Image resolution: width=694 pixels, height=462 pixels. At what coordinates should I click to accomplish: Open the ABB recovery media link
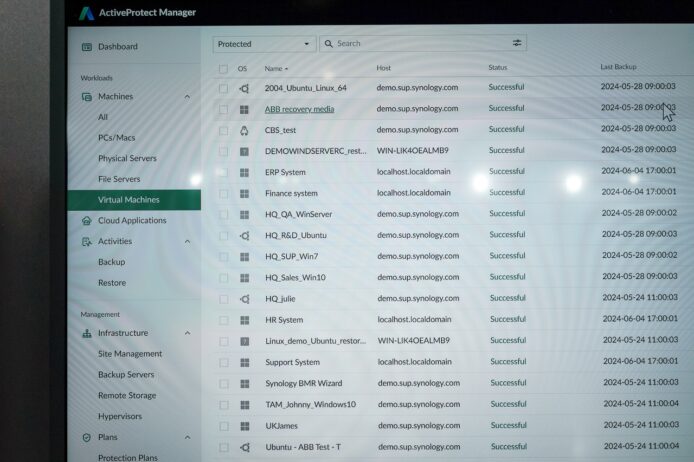[x=299, y=109]
